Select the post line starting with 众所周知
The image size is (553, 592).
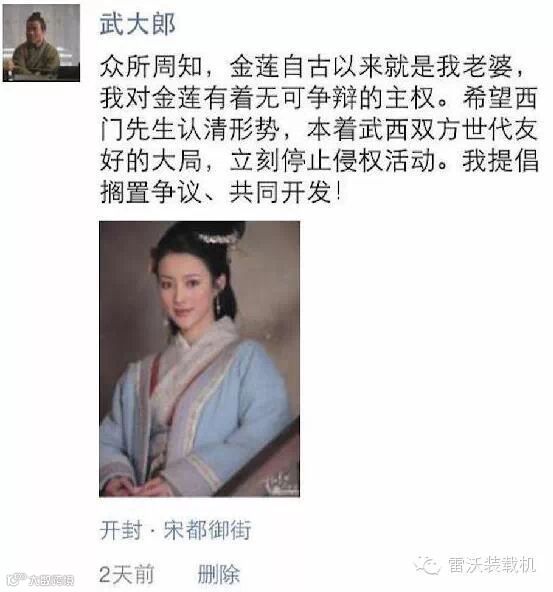click(x=313, y=66)
